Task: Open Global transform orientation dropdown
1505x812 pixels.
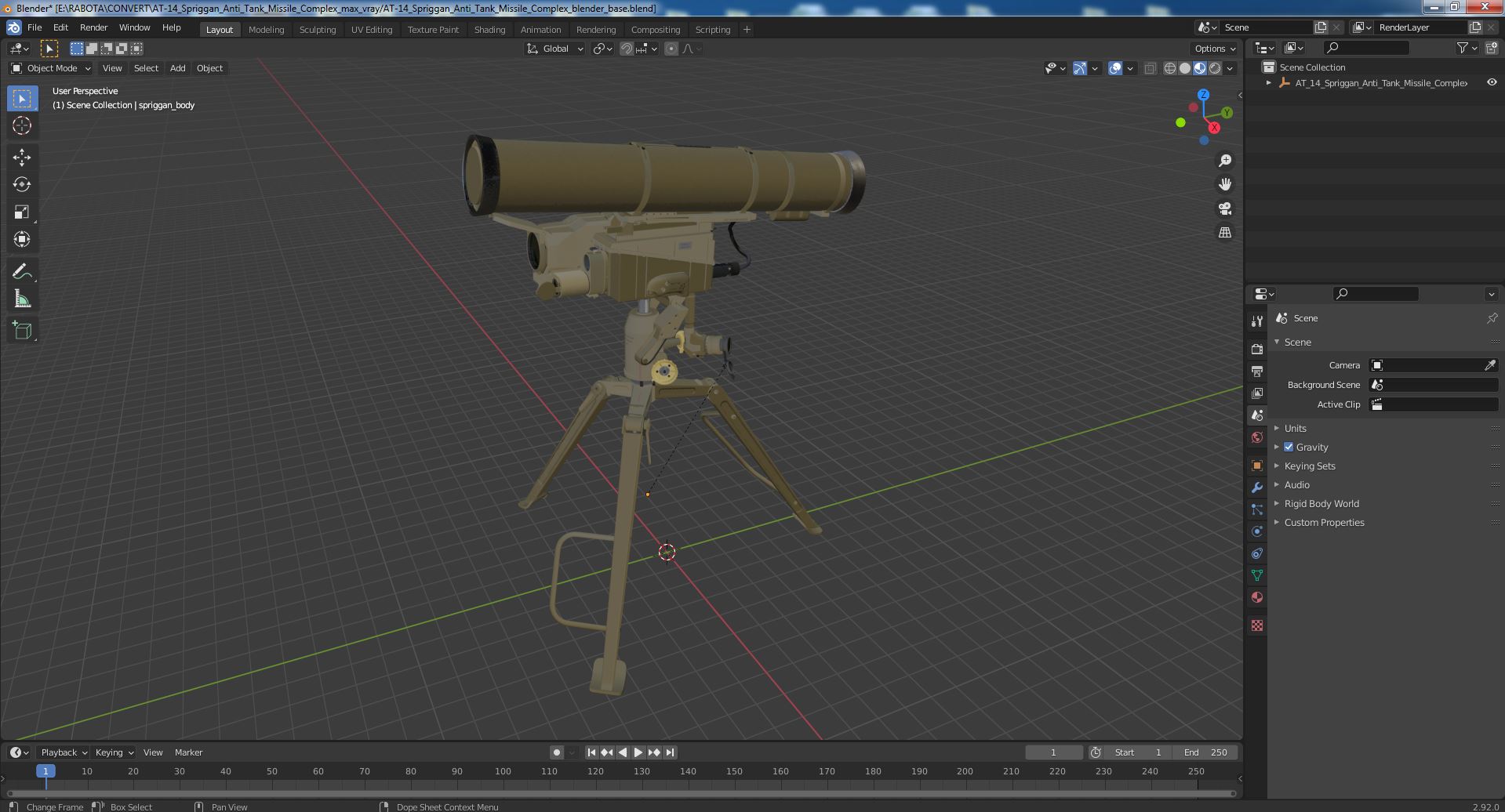Action: [x=555, y=49]
